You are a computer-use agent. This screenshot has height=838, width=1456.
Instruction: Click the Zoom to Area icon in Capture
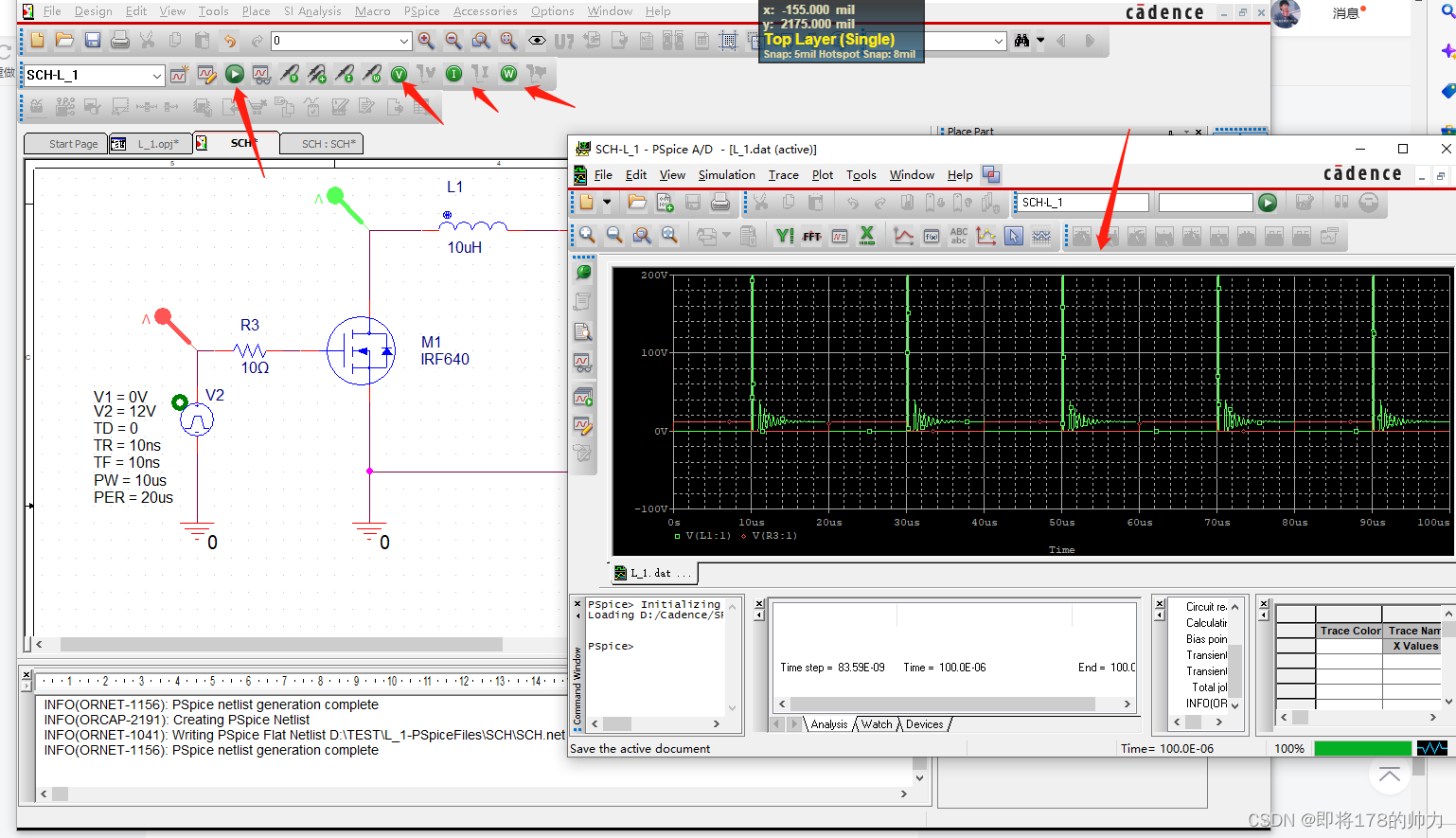point(481,41)
